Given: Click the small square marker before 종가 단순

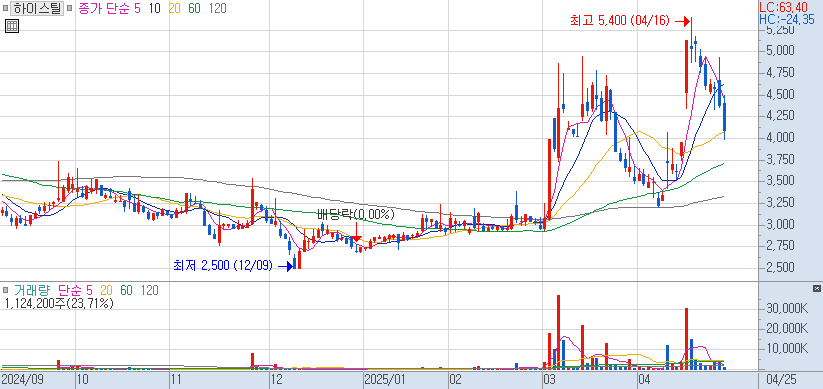Looking at the screenshot, I should (x=69, y=9).
